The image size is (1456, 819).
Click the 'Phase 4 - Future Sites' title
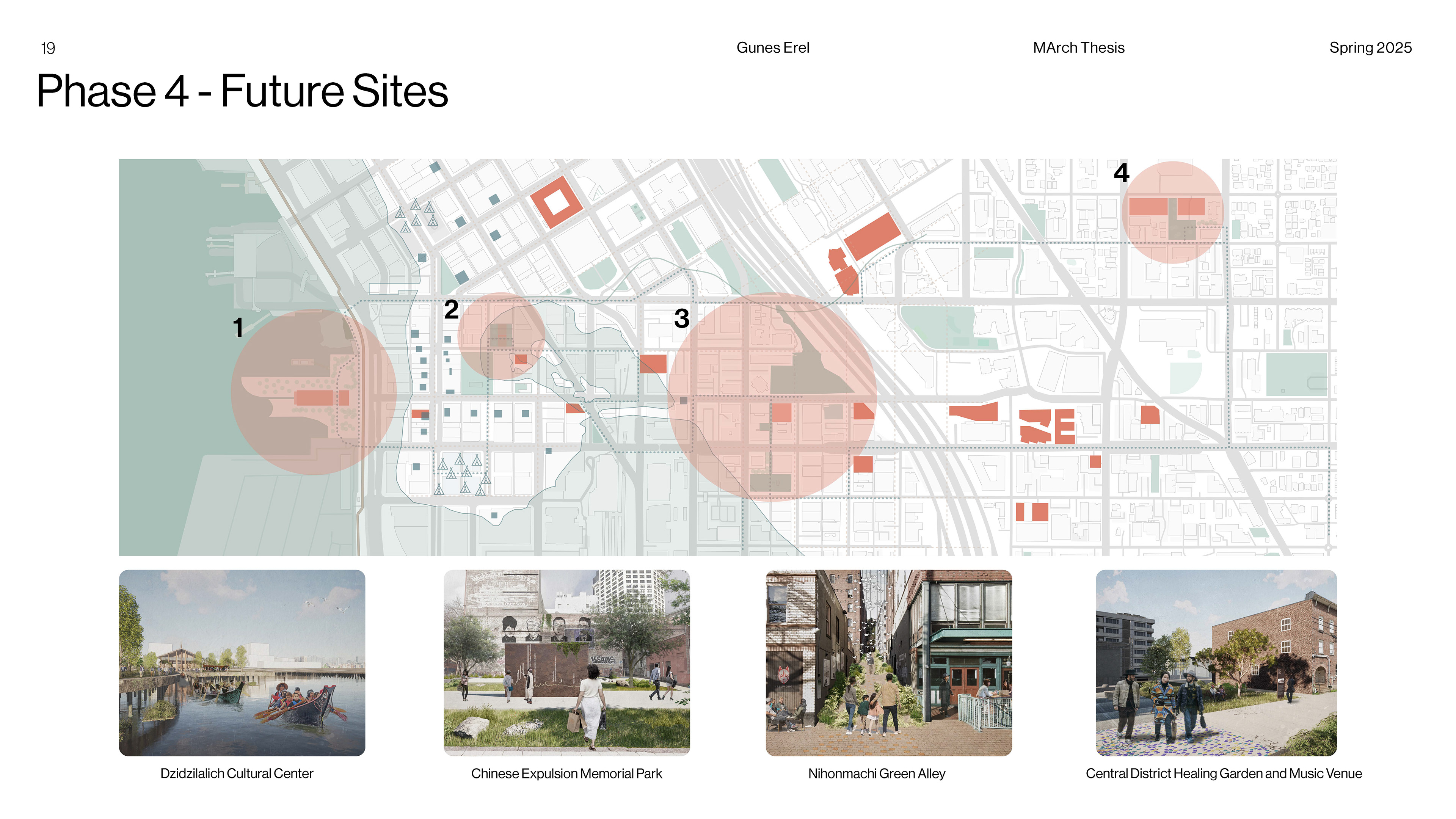[x=242, y=91]
